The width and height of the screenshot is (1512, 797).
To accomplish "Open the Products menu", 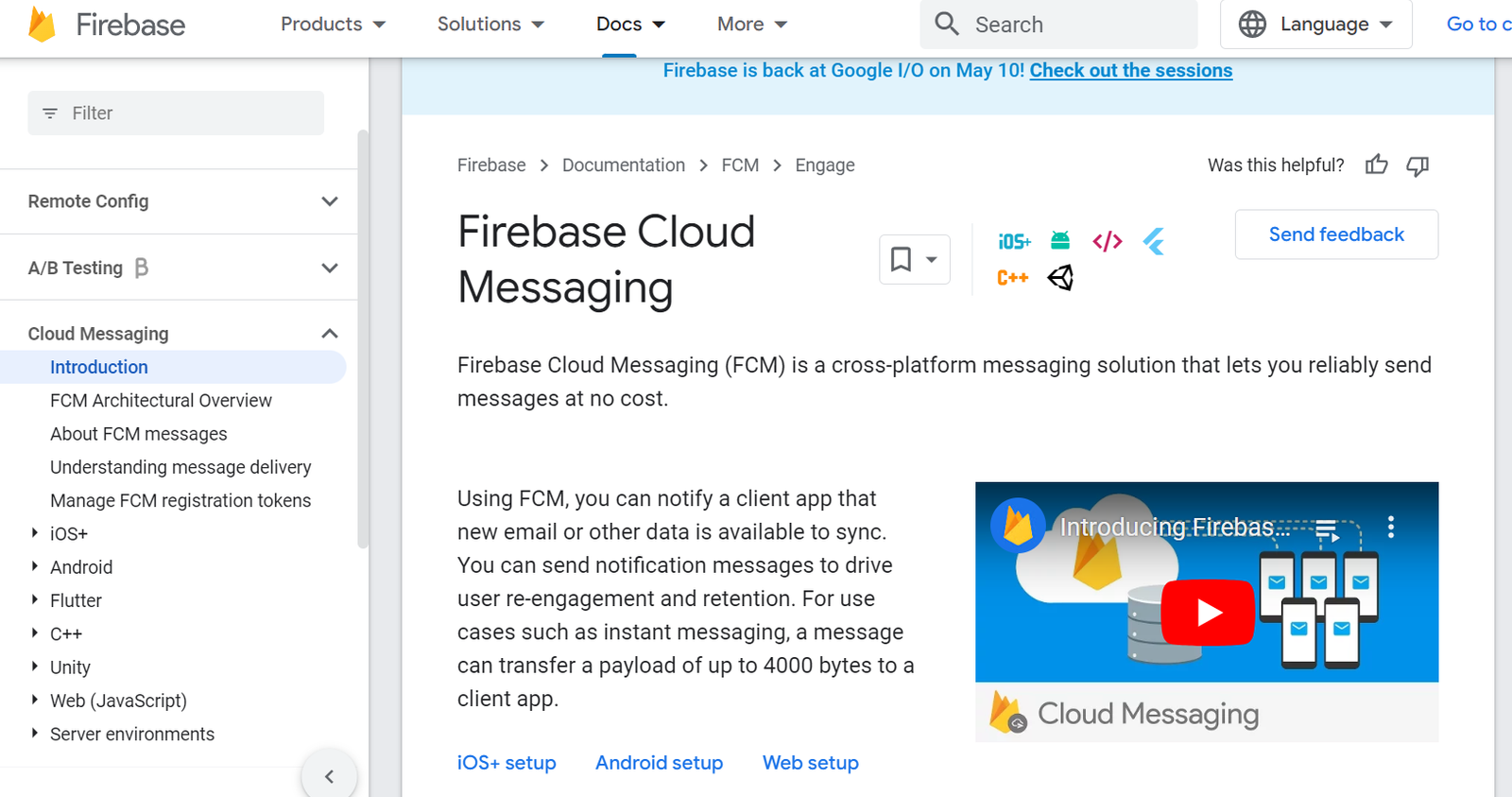I will (333, 25).
